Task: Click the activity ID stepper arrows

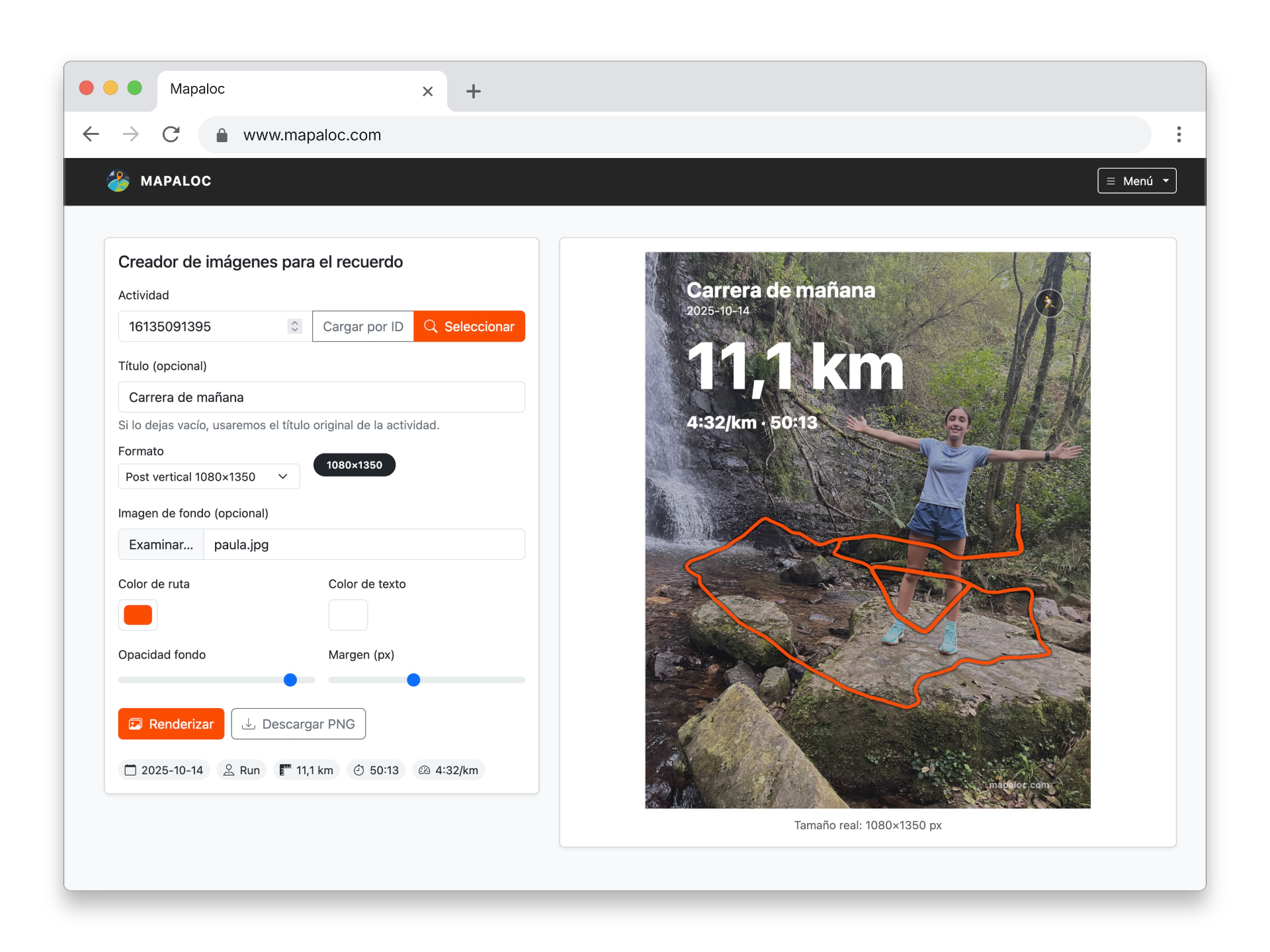Action: [295, 327]
